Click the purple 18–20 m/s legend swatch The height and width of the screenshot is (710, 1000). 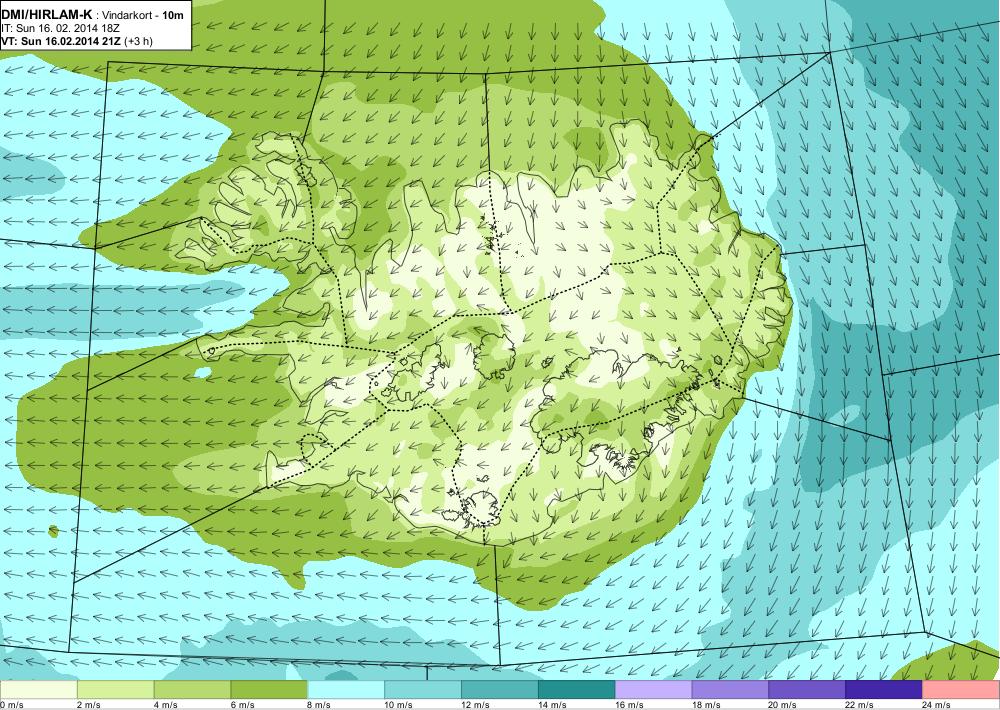[x=730, y=690]
